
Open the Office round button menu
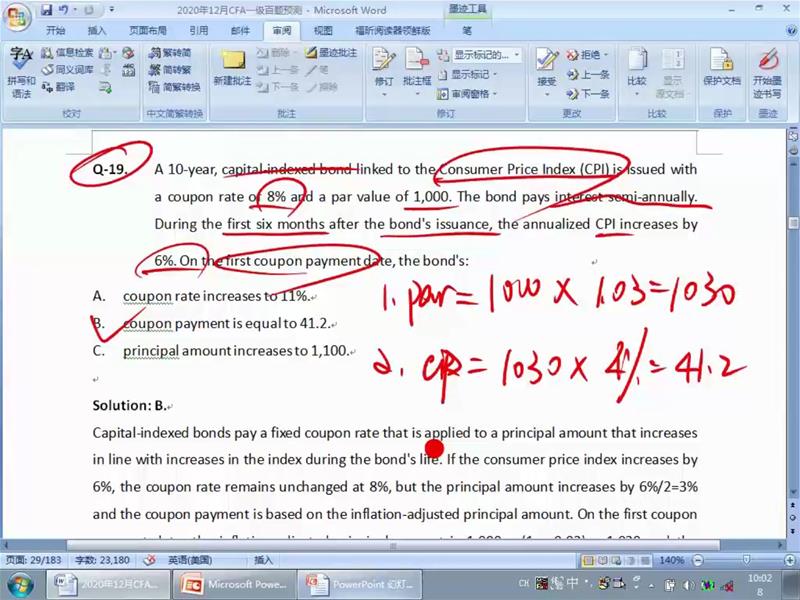(17, 17)
